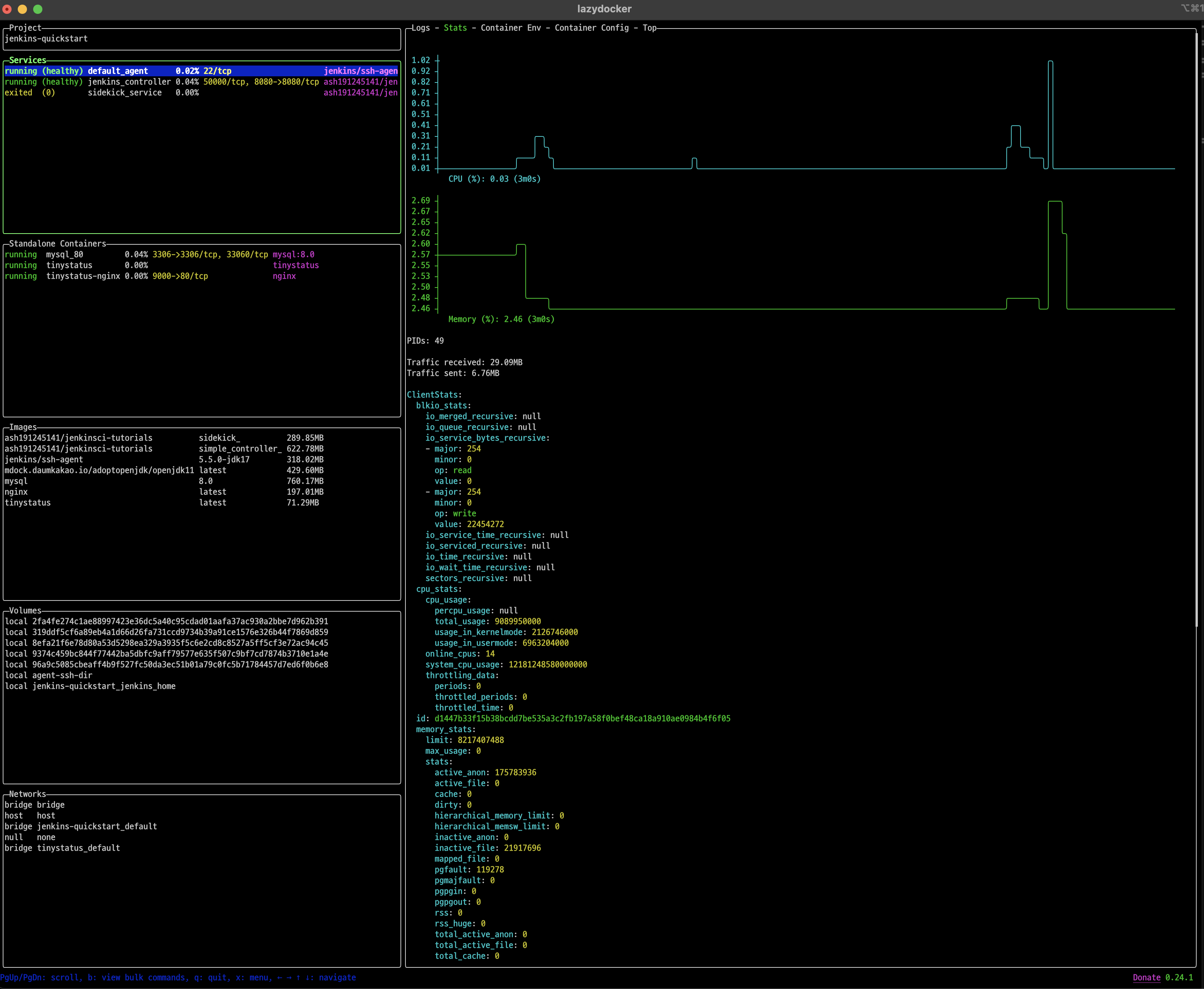Select the tinystatus-nginx container row
The height and width of the screenshot is (989, 1204).
(83, 276)
